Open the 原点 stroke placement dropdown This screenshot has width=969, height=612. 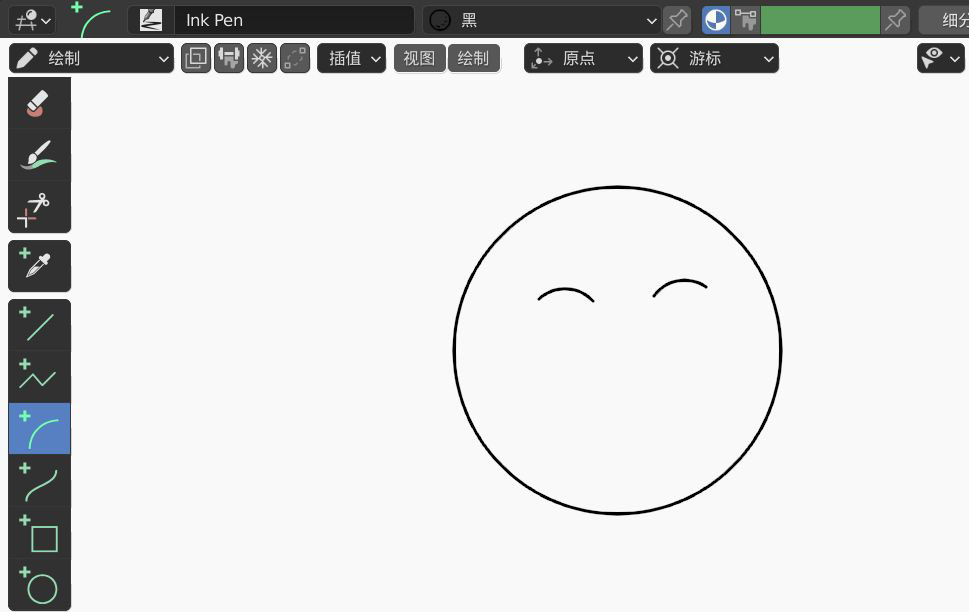(x=583, y=58)
